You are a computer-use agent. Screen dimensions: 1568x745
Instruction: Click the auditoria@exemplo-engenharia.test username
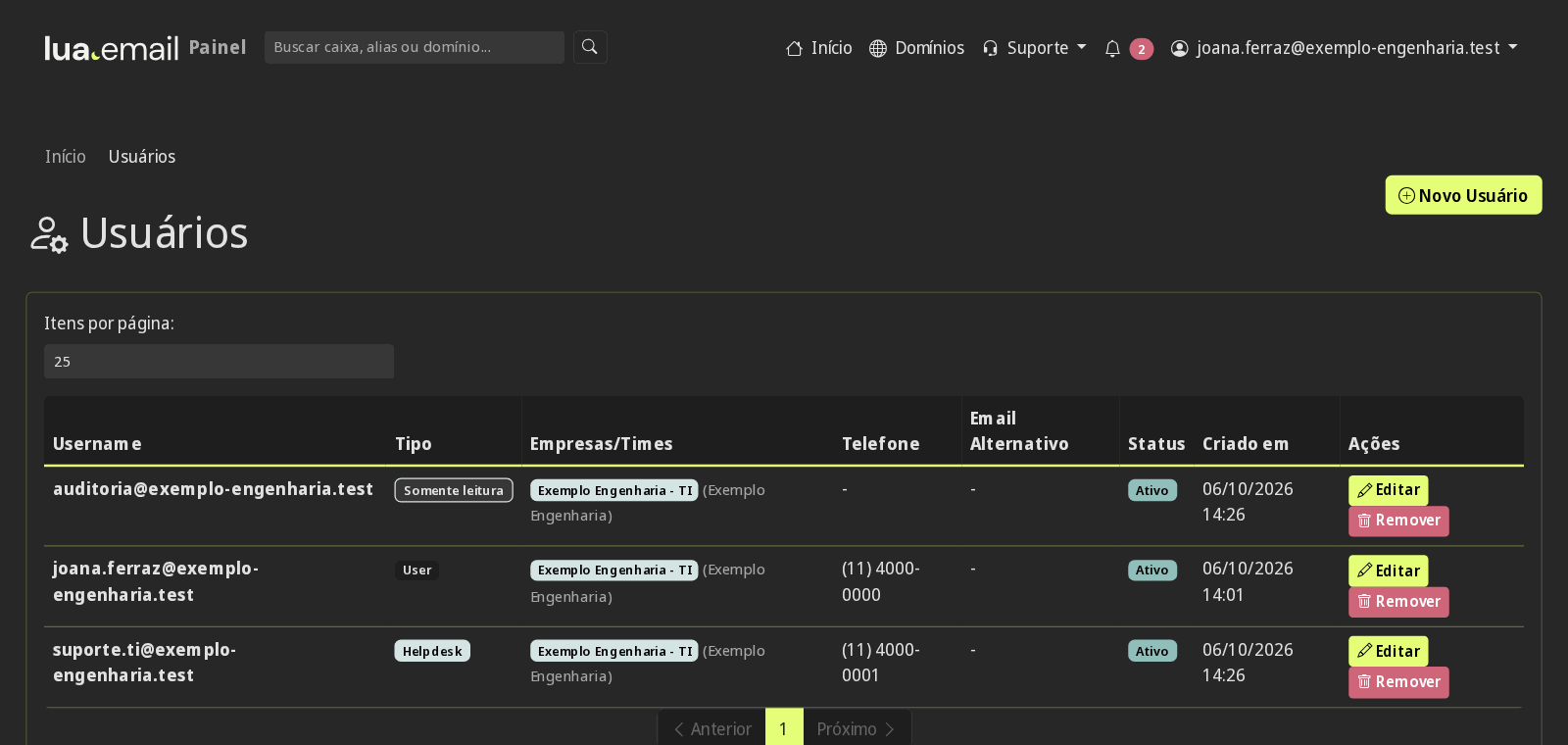pos(213,489)
